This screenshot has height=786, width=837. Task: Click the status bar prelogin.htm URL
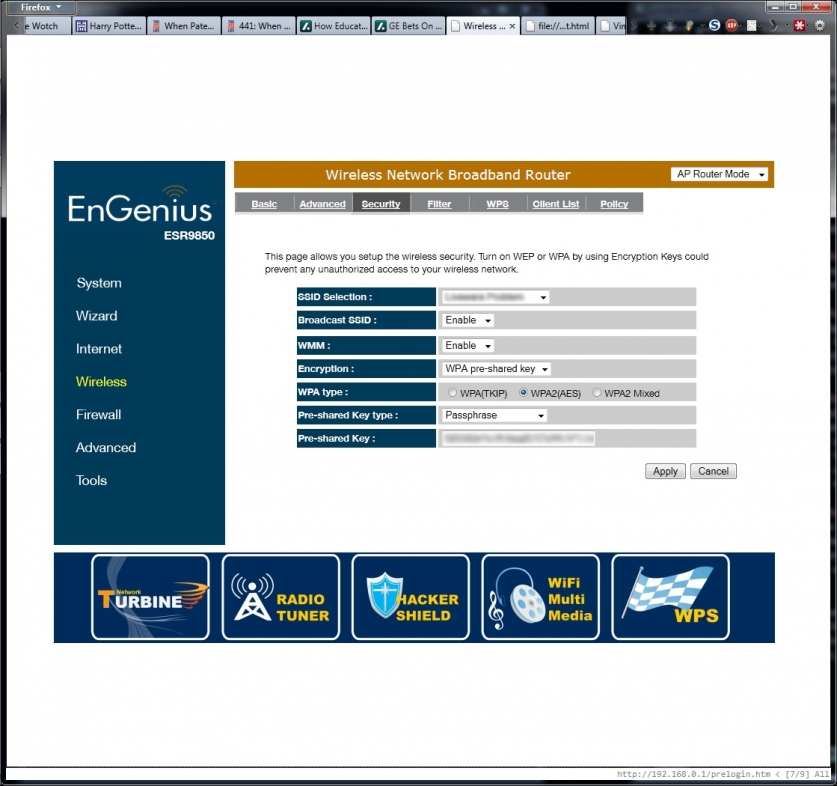[x=693, y=774]
